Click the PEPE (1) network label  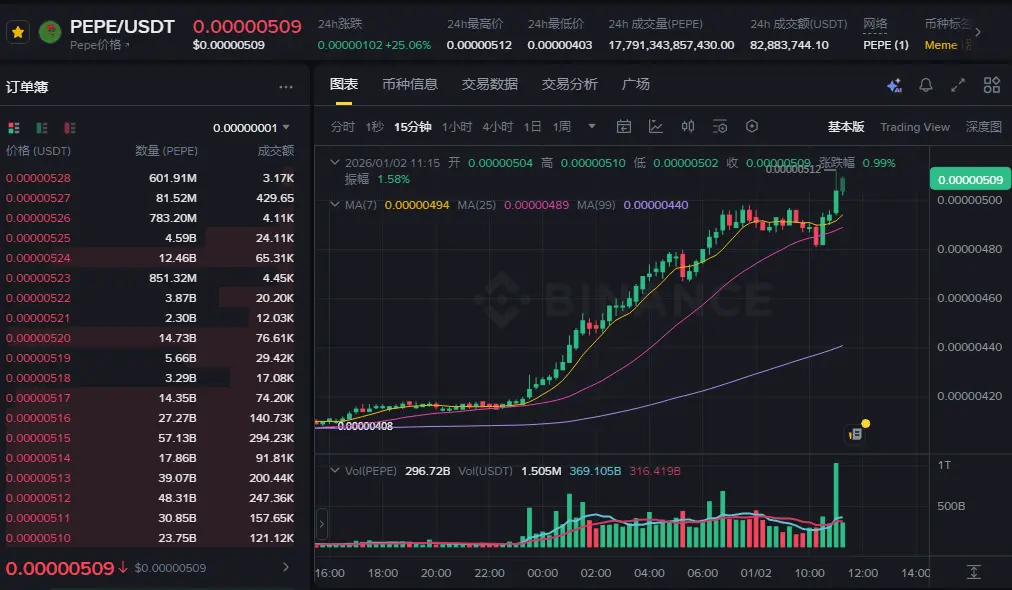(x=886, y=45)
